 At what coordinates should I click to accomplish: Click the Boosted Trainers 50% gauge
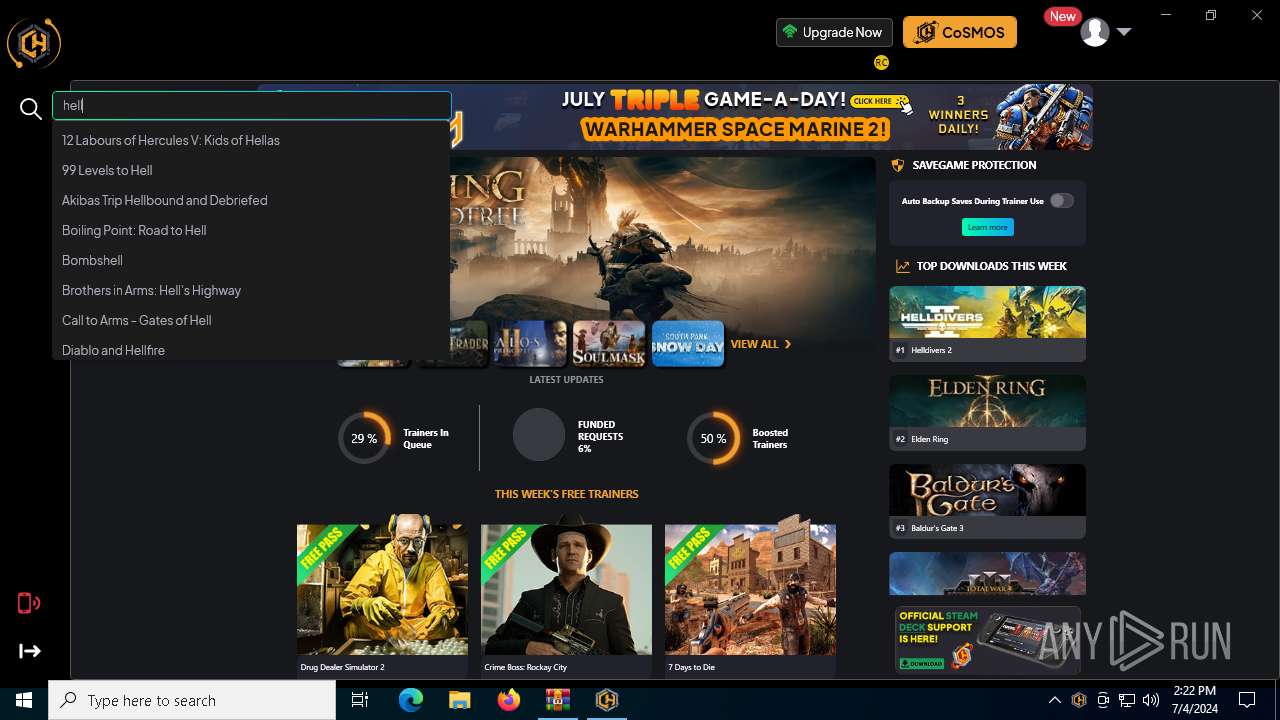coord(714,438)
